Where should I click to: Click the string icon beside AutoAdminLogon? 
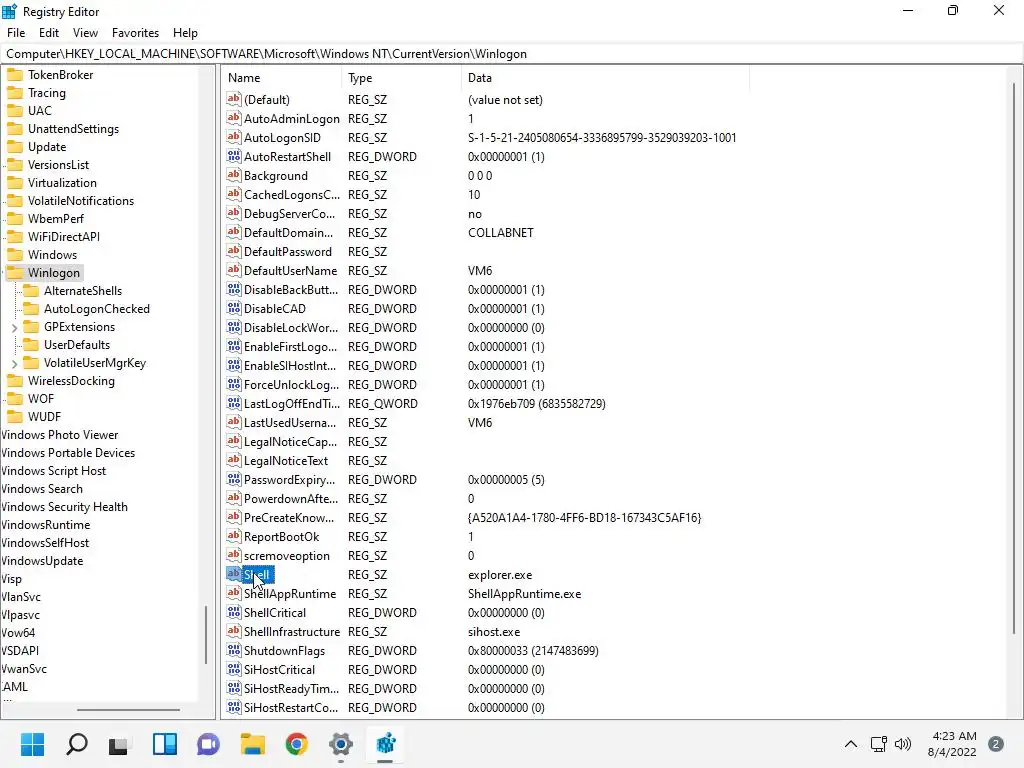click(234, 118)
